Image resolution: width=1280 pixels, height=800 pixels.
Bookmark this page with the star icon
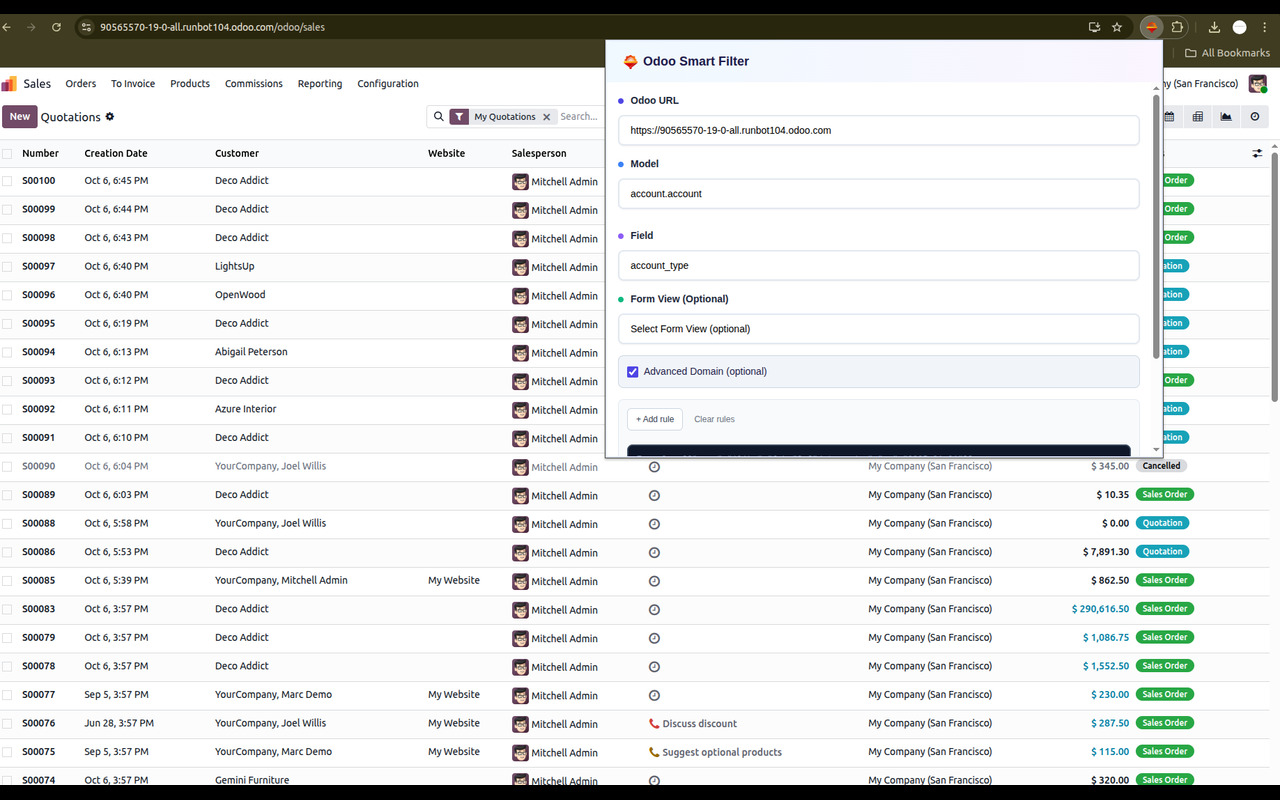[x=1117, y=27]
